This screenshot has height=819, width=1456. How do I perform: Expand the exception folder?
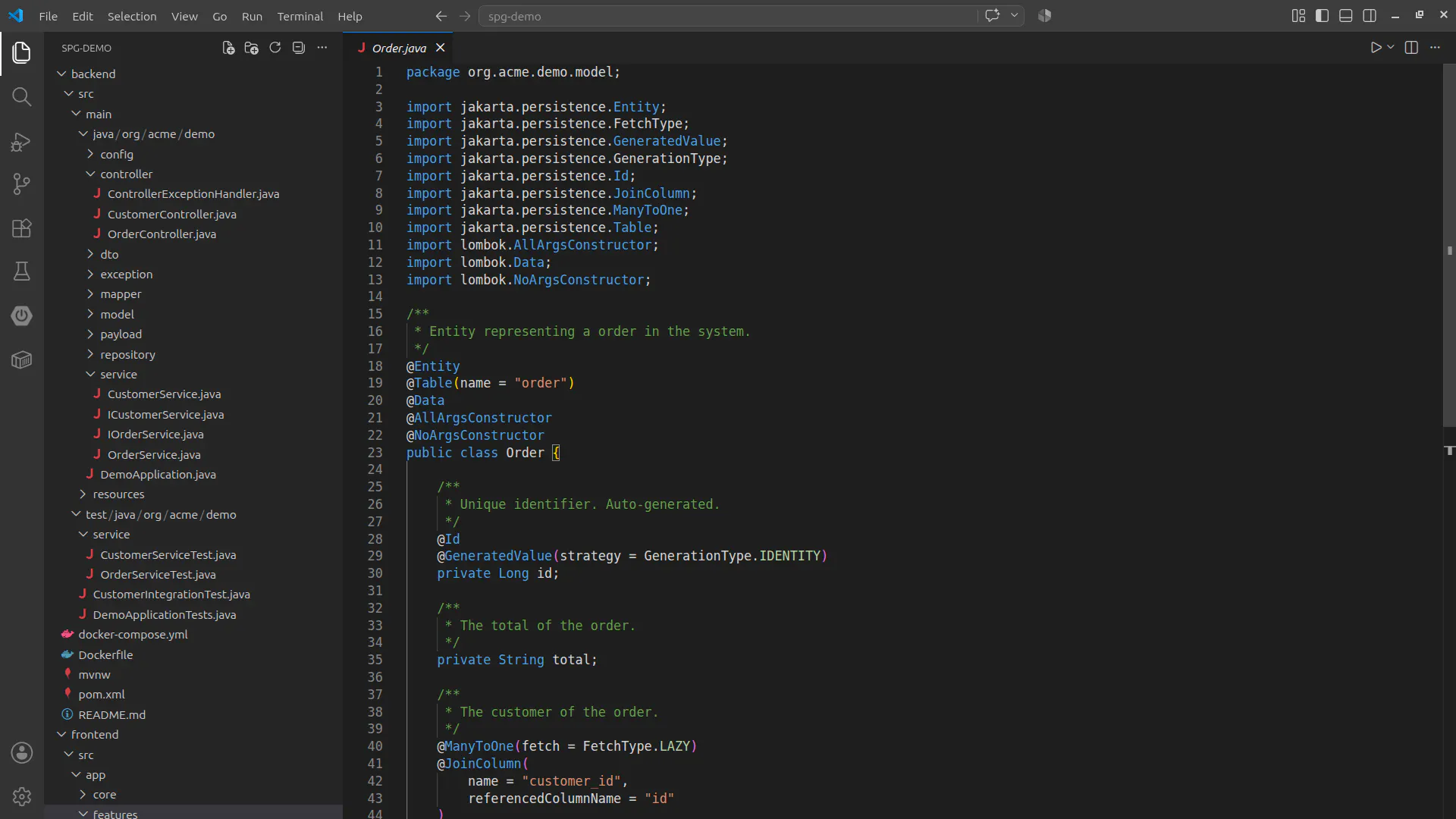click(193, 274)
